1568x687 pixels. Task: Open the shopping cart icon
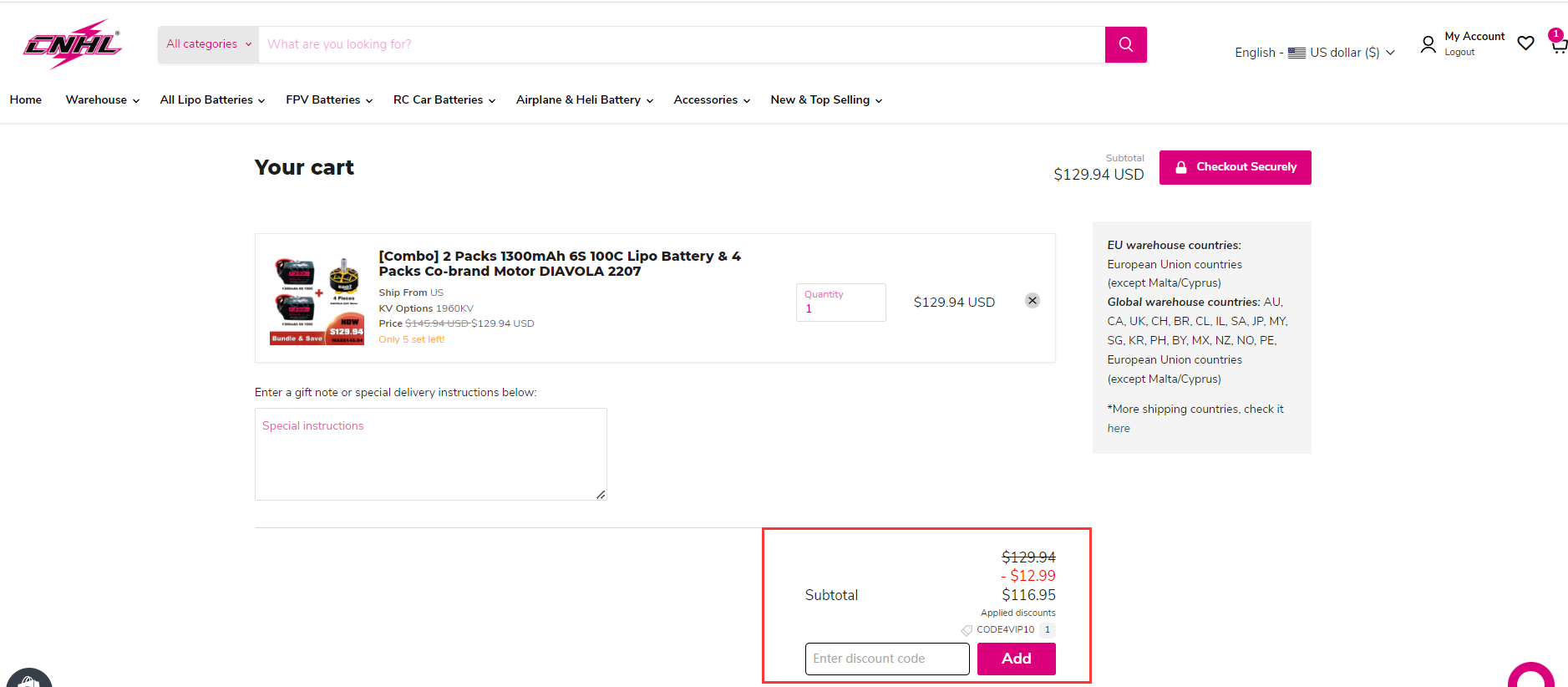[x=1558, y=44]
